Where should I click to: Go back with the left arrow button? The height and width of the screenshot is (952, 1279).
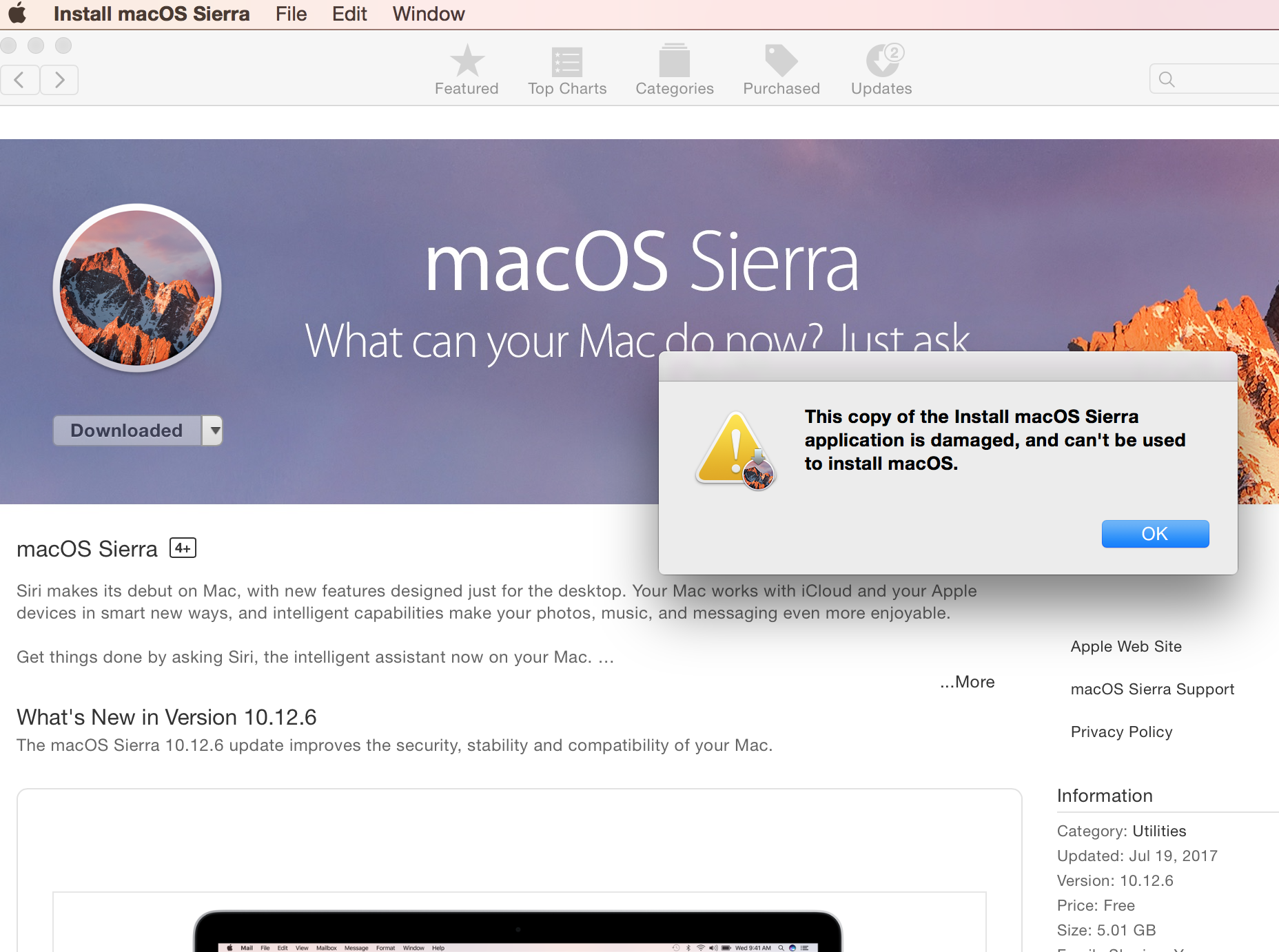coord(19,80)
